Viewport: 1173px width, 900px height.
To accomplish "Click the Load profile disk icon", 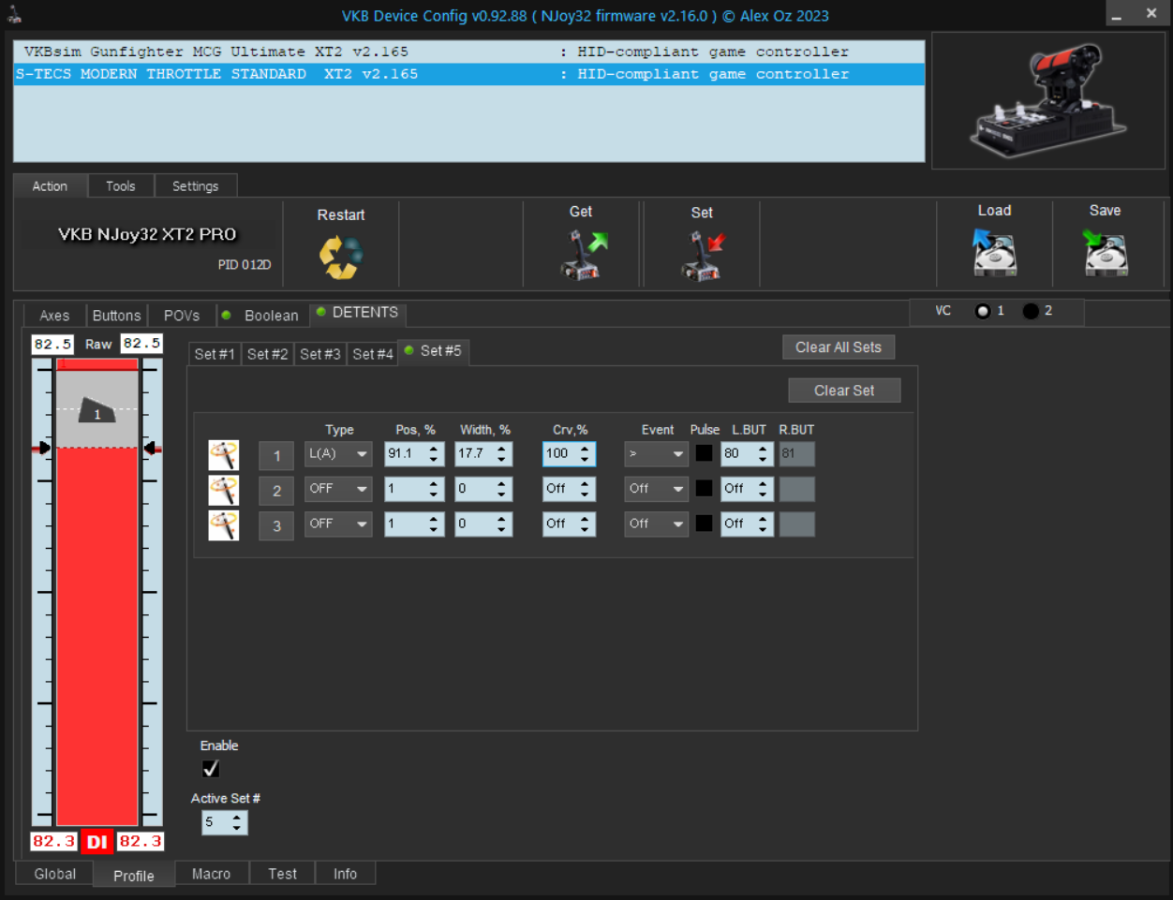I will [x=994, y=252].
